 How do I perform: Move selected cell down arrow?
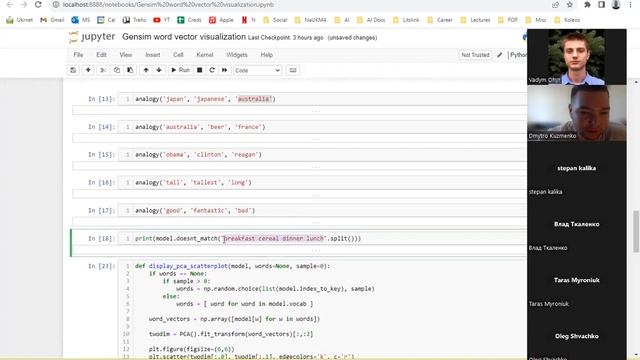[x=159, y=70]
